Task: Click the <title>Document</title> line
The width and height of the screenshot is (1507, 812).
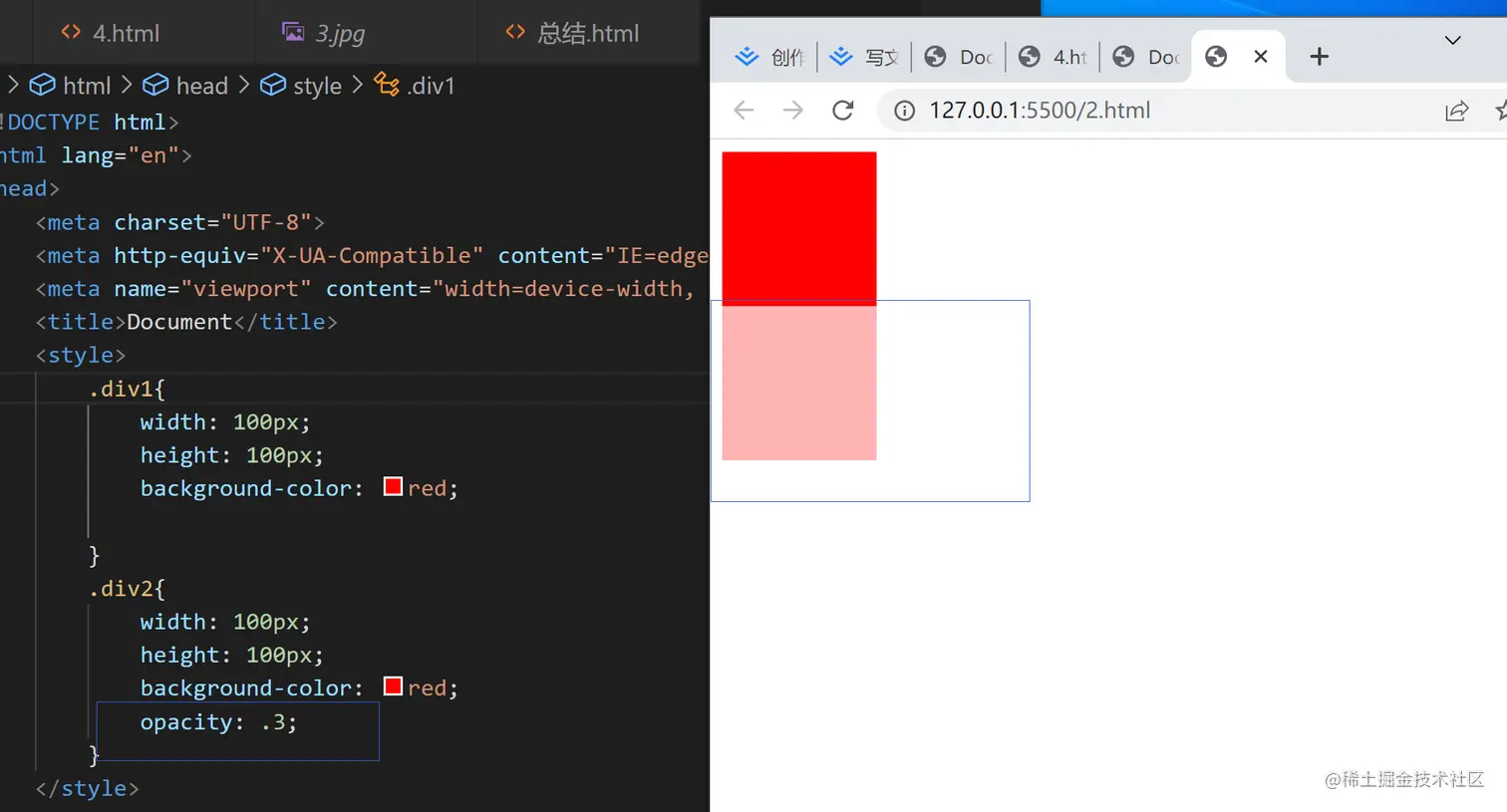Action: click(186, 322)
